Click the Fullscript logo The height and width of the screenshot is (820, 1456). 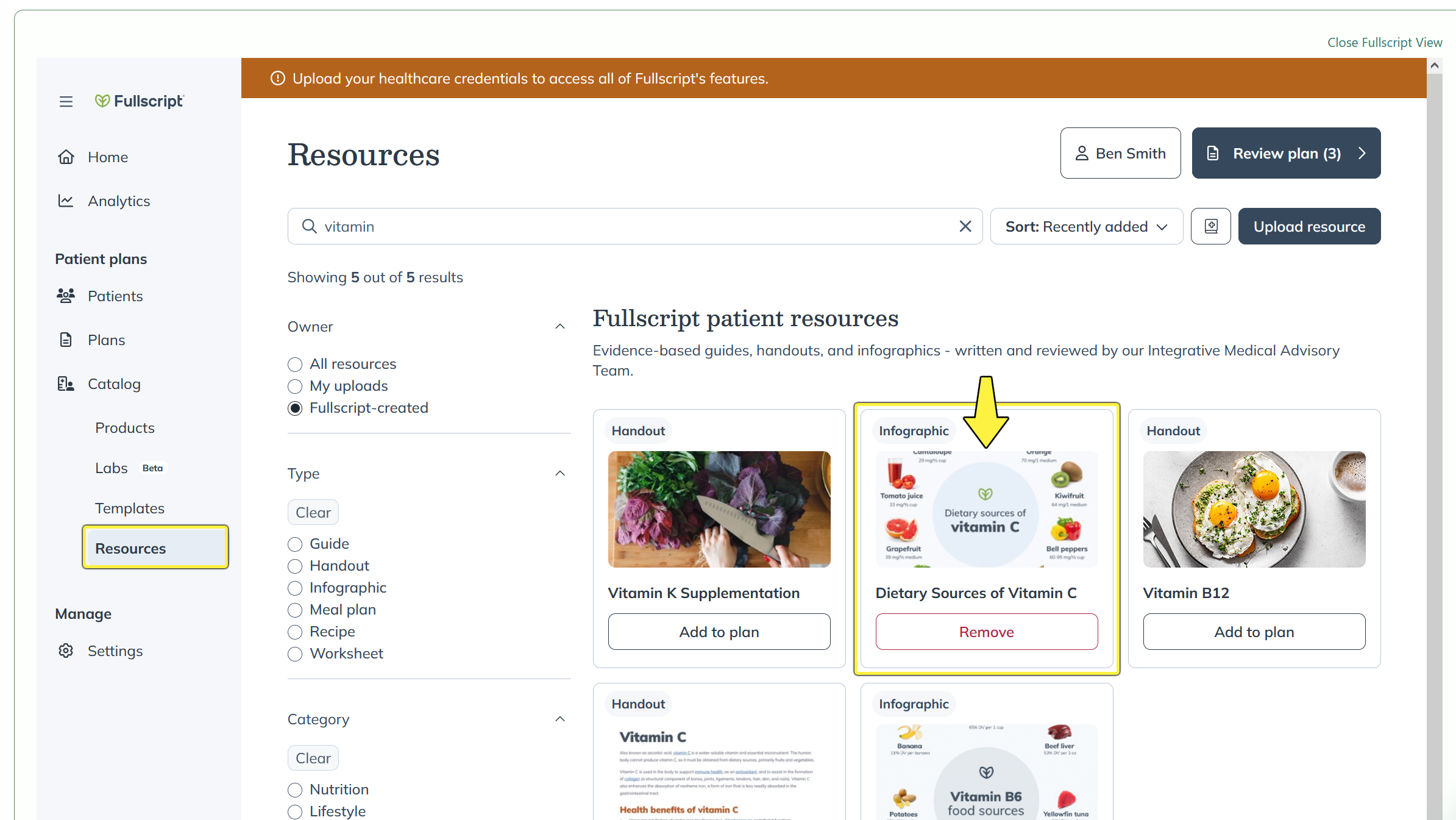click(140, 101)
